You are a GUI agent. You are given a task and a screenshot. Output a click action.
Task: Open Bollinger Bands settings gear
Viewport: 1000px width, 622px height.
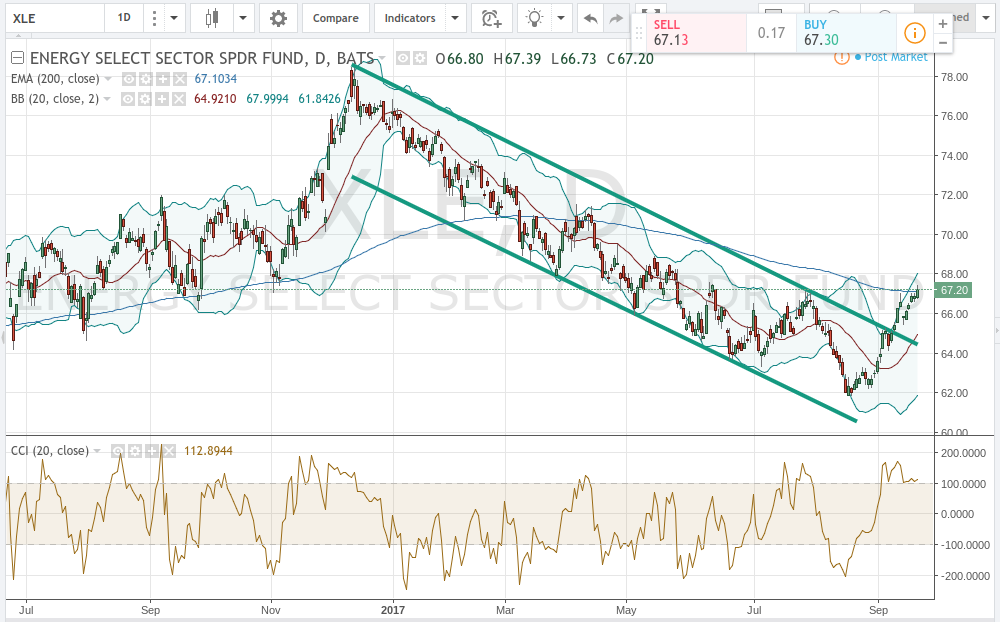pos(145,99)
